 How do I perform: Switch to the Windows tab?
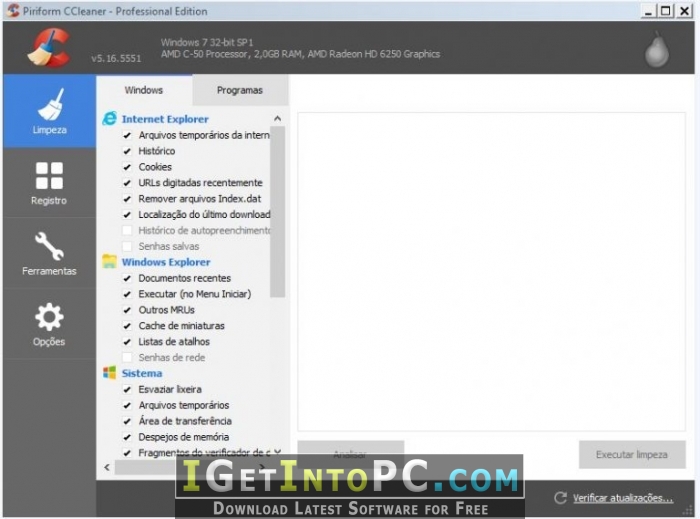tap(144, 90)
